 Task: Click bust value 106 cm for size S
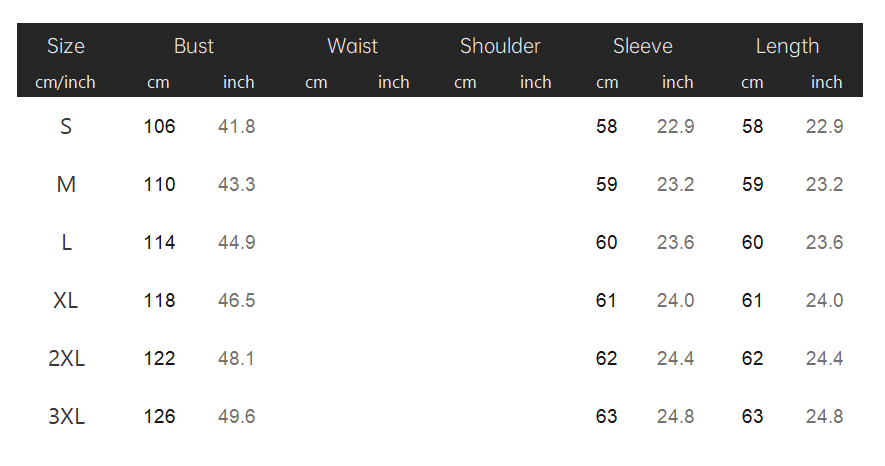click(x=159, y=127)
